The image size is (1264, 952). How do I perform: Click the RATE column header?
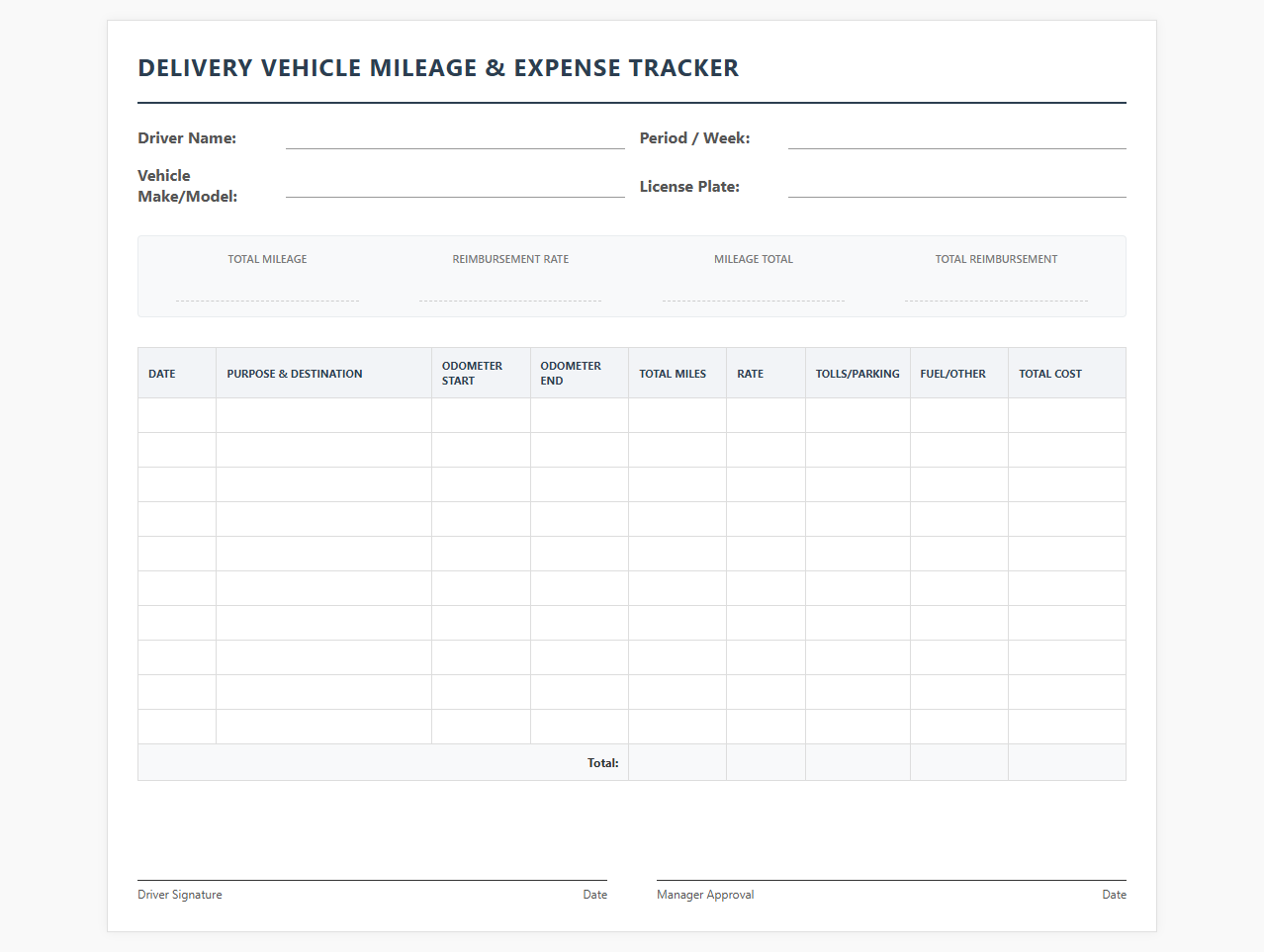tap(767, 374)
